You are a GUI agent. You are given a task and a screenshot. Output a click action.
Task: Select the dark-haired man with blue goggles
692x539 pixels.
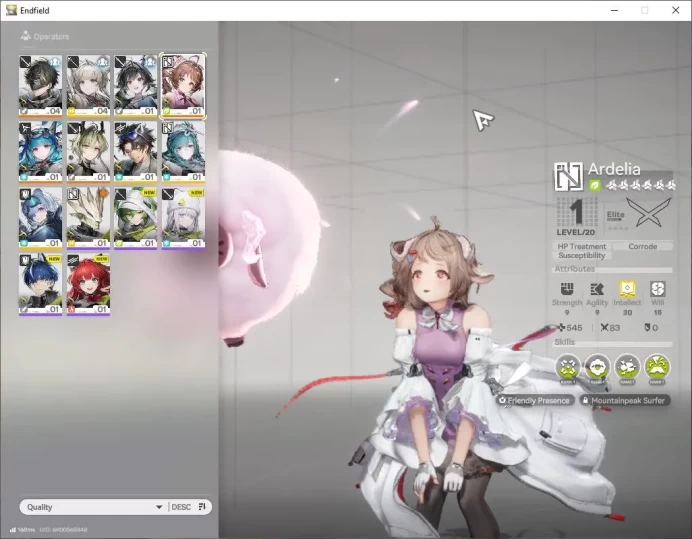[135, 152]
